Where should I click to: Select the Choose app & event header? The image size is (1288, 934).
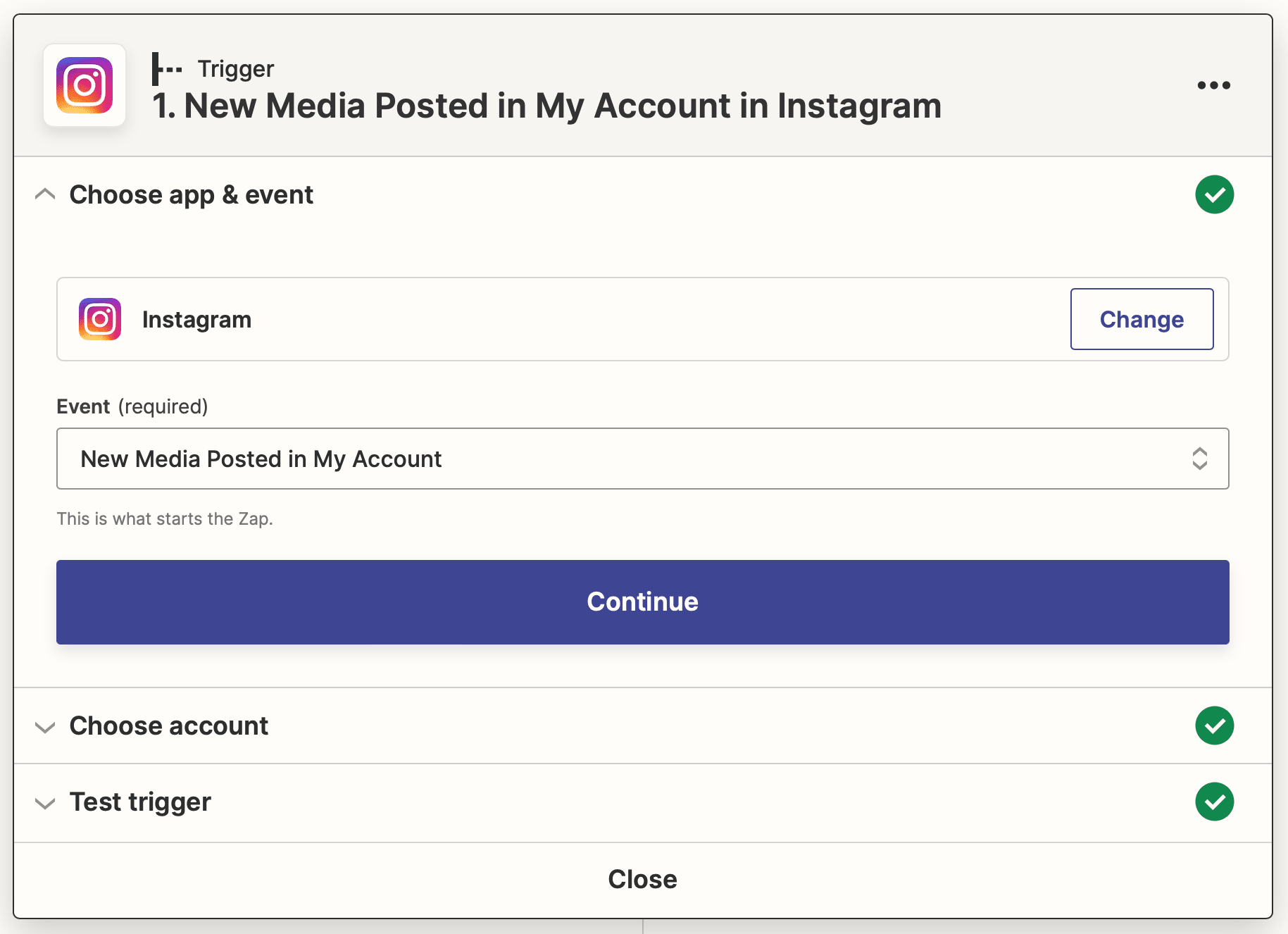pos(191,194)
